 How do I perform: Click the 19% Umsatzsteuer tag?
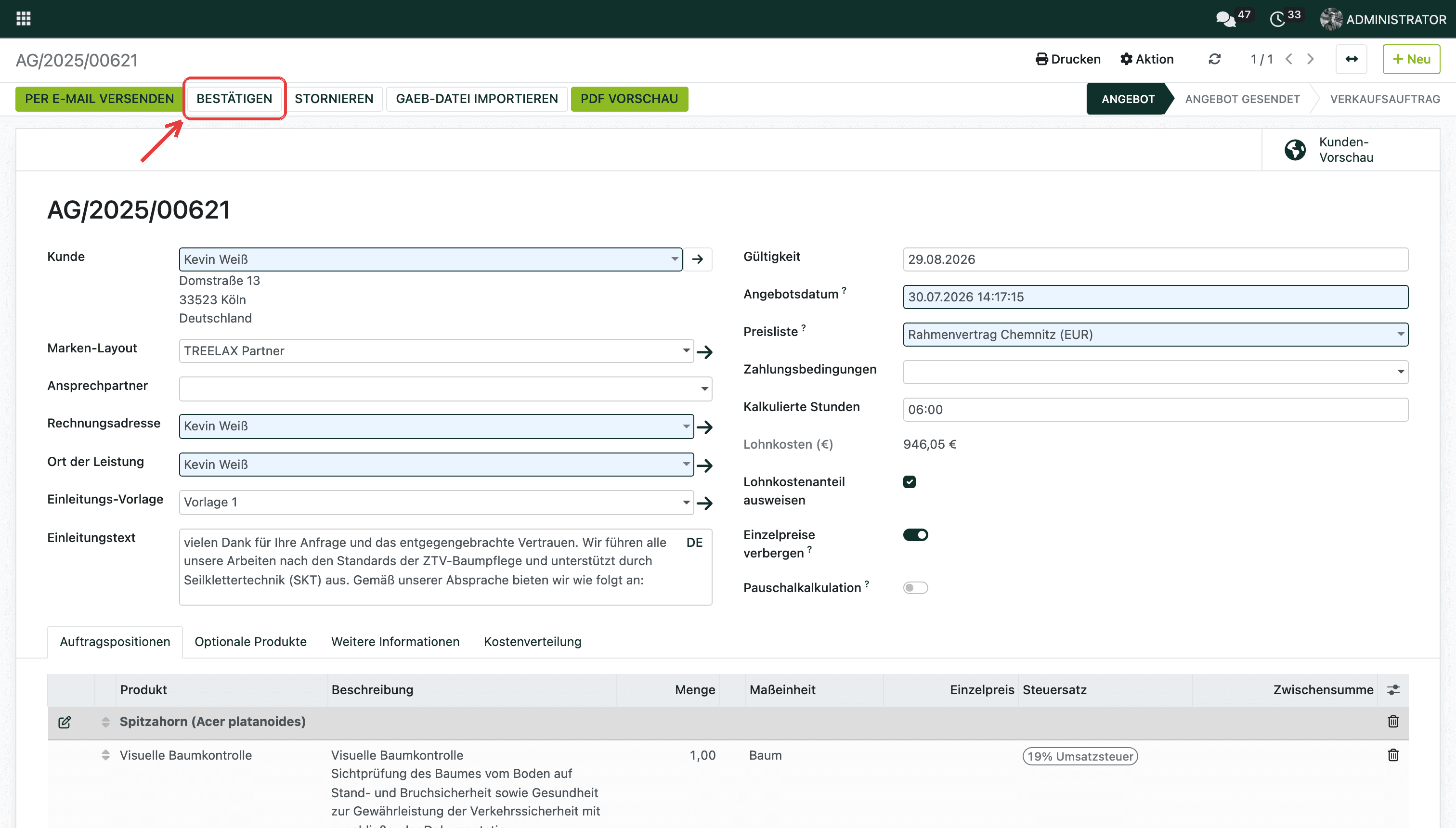(1080, 756)
